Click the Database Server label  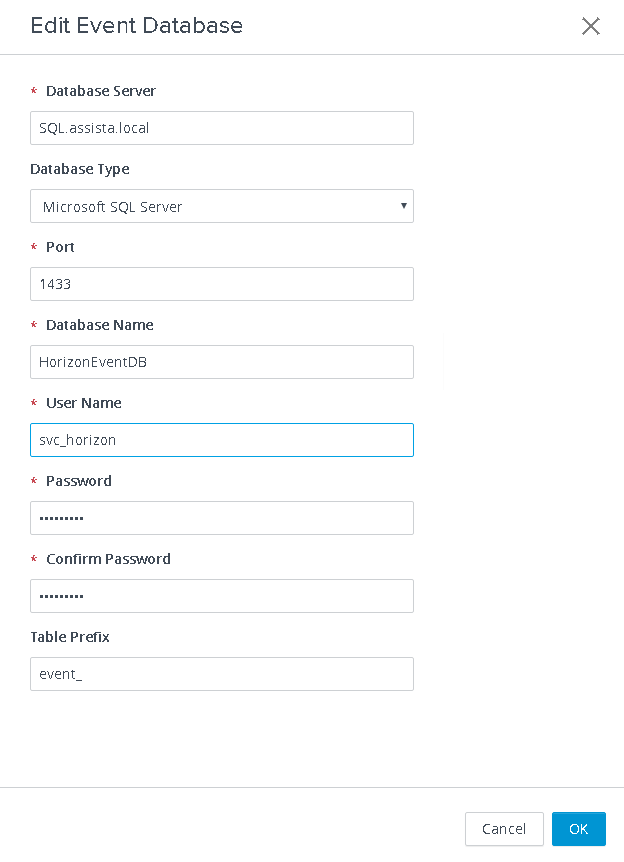click(101, 91)
